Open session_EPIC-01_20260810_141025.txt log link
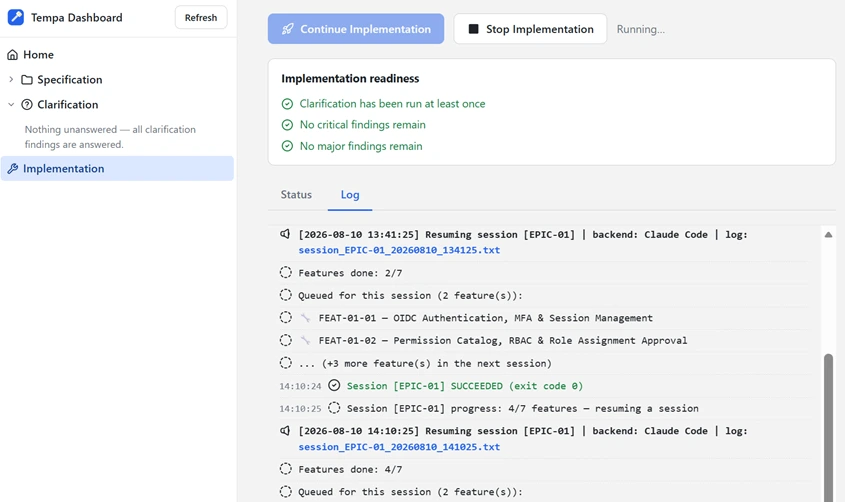Screen dimensions: 845x502 [399, 447]
